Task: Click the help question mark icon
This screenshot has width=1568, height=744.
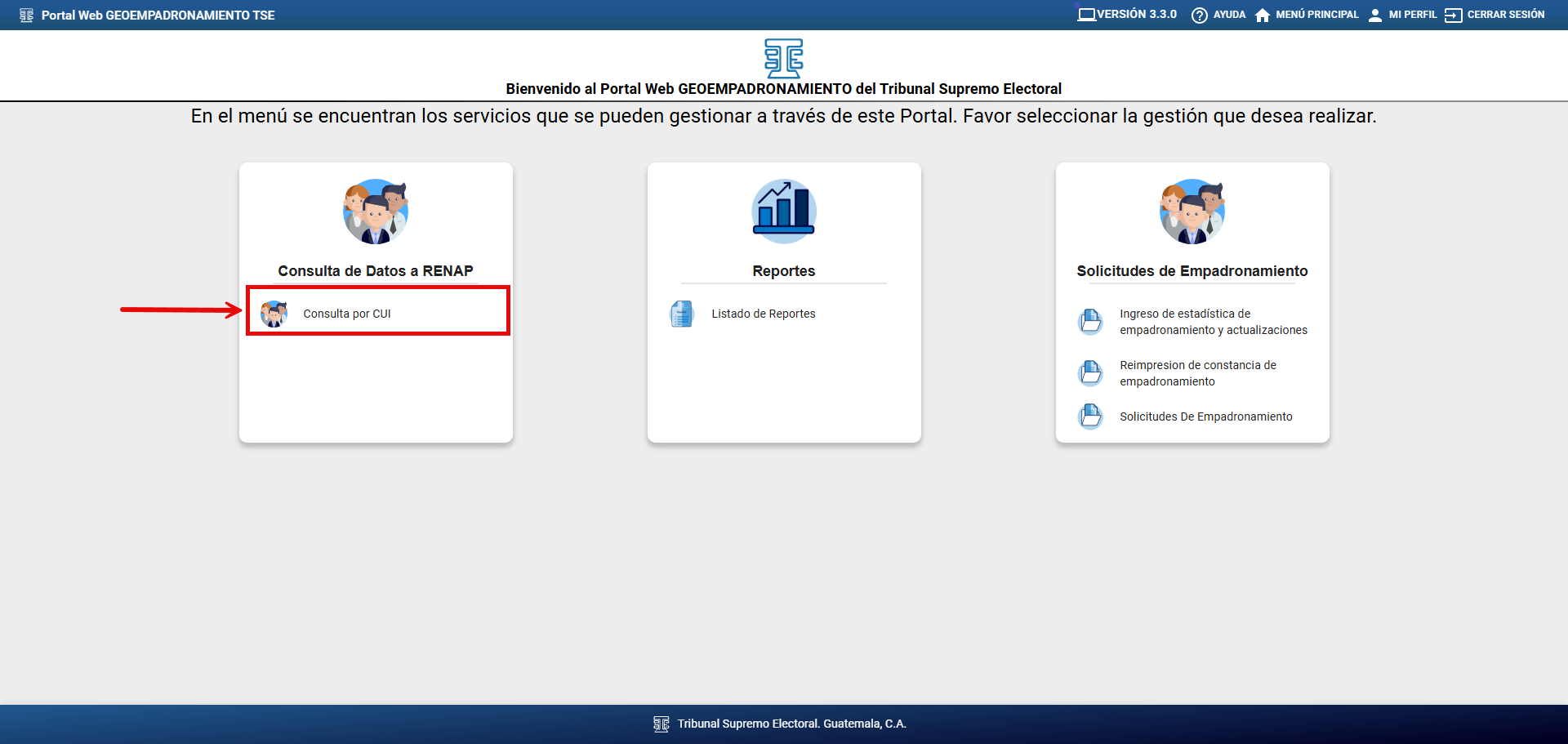Action: click(x=1199, y=16)
